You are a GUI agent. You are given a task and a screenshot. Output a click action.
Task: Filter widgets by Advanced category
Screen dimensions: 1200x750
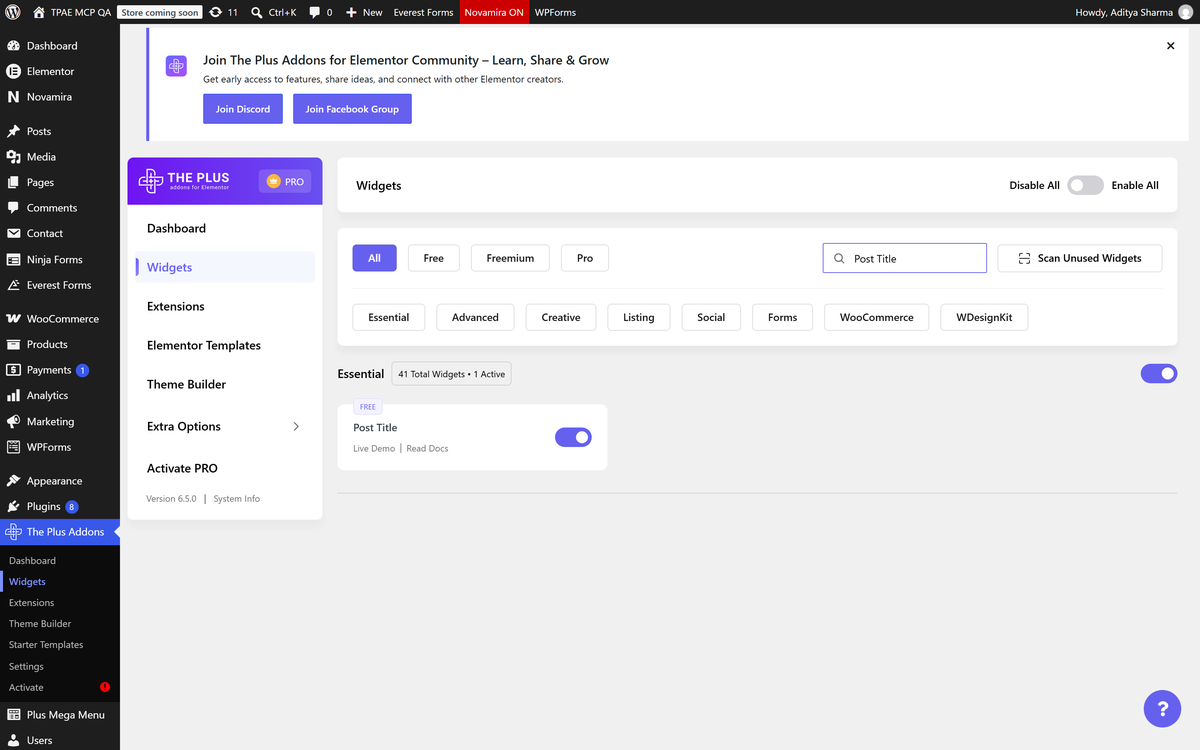pyautogui.click(x=475, y=317)
